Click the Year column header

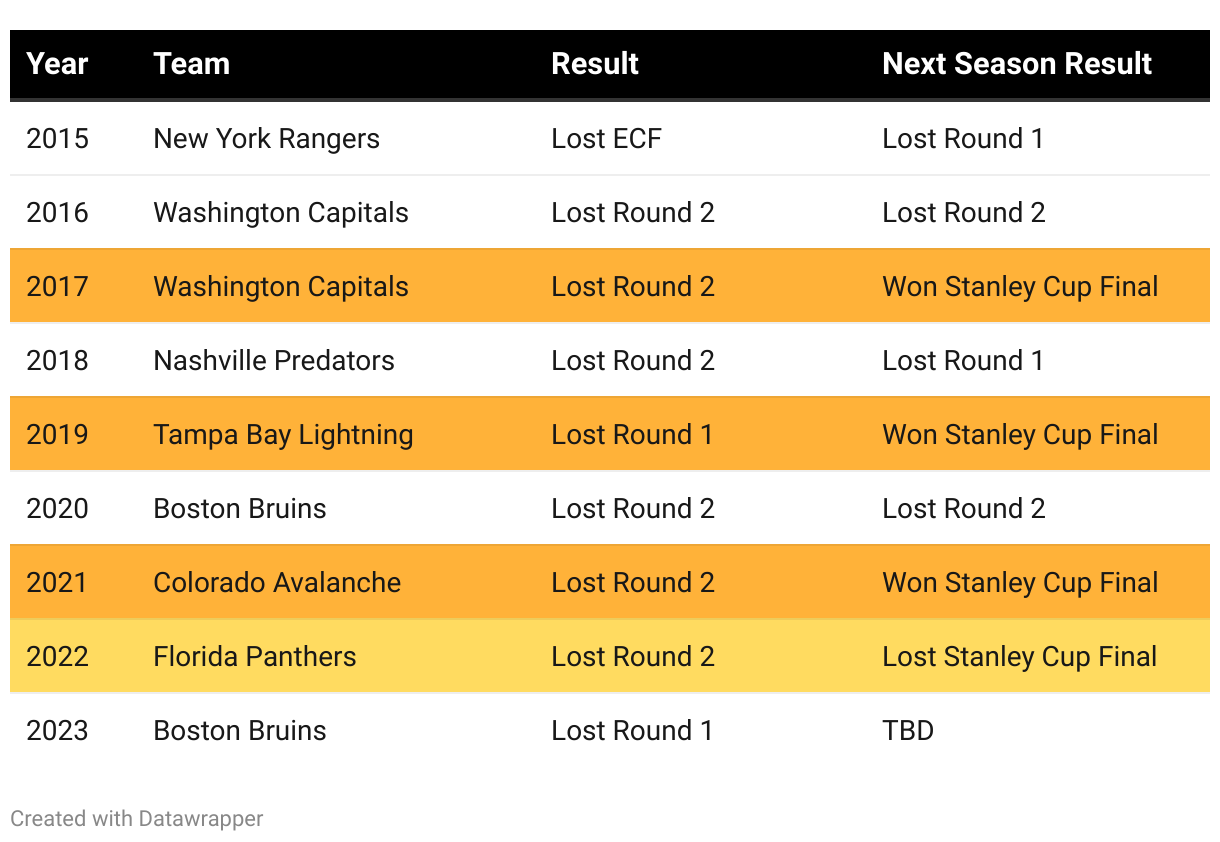pyautogui.click(x=57, y=64)
